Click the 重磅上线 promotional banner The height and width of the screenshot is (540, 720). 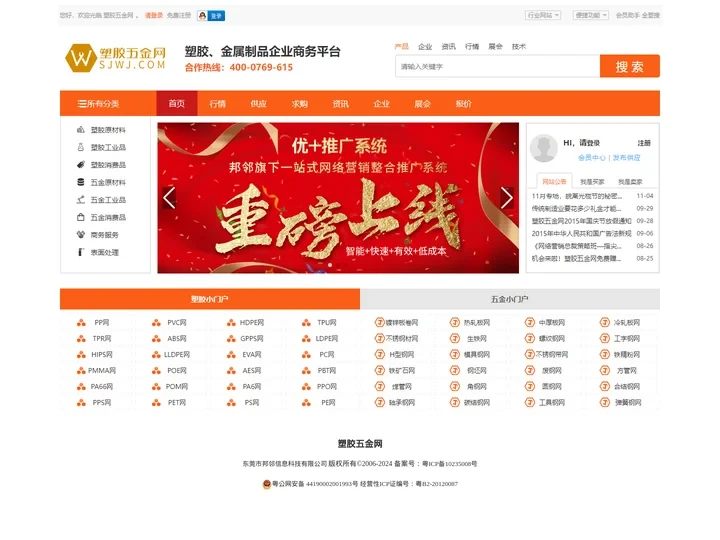point(338,198)
